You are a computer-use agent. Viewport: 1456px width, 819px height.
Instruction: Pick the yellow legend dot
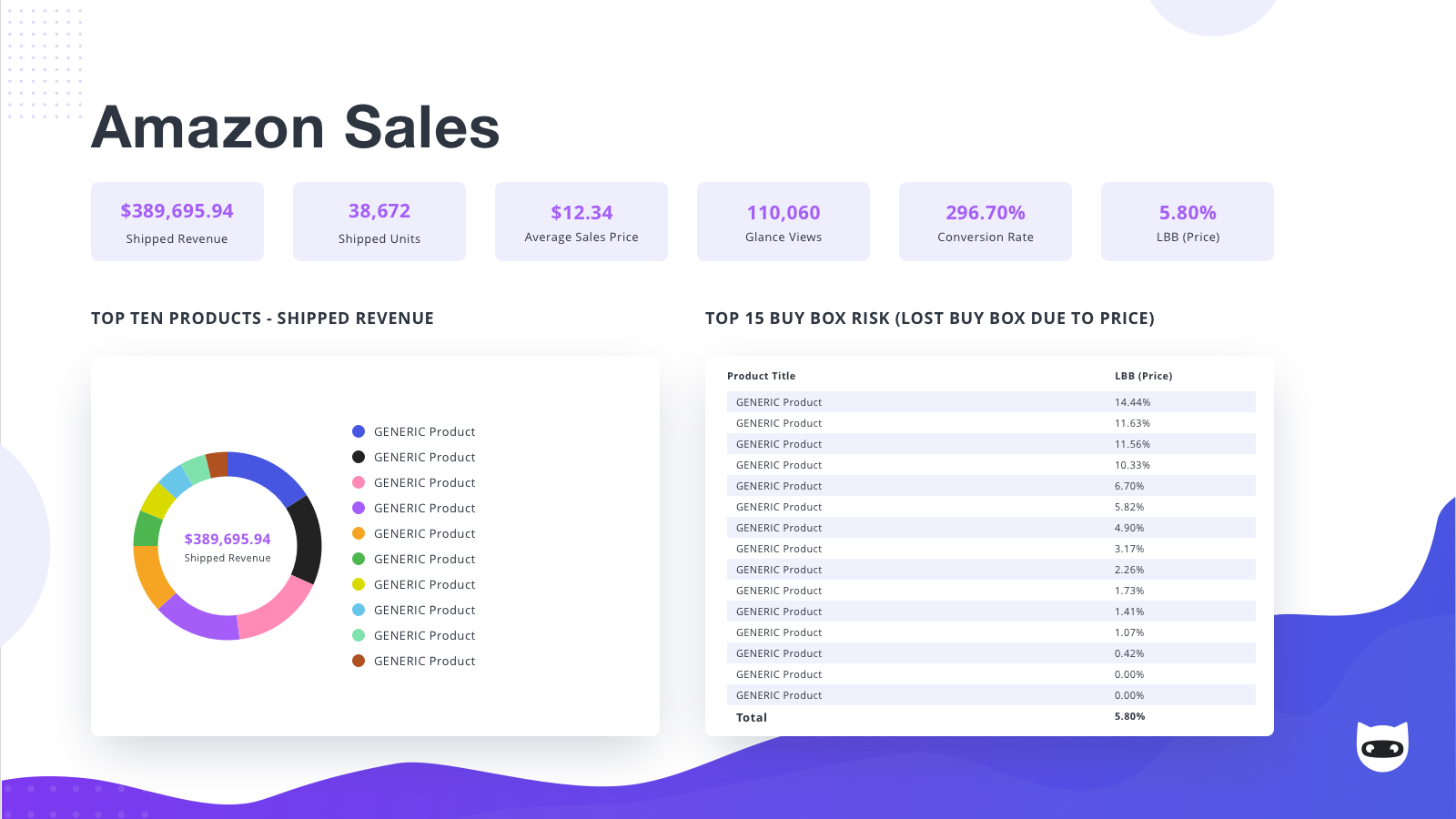click(x=359, y=584)
